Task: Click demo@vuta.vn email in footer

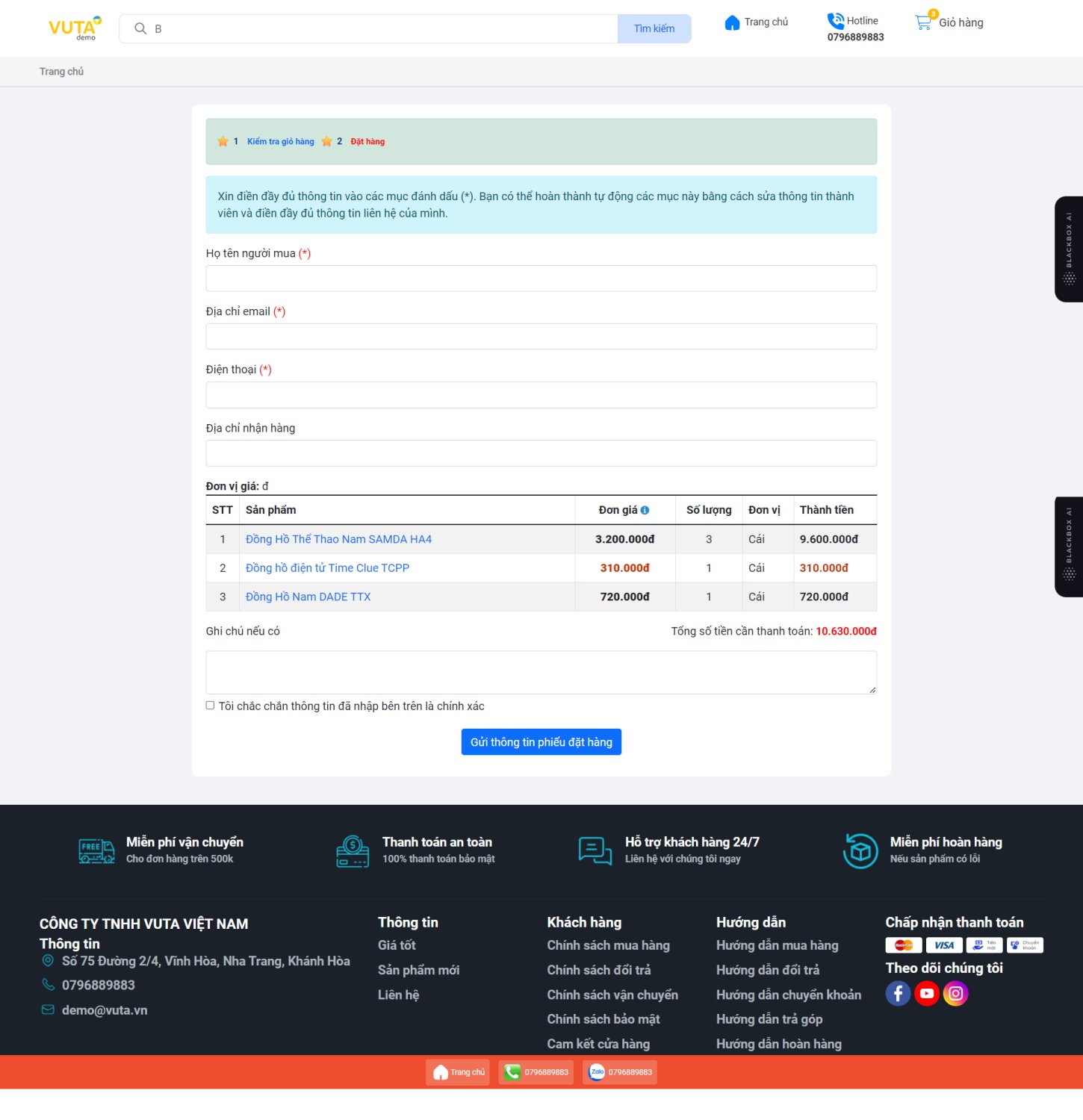Action: coord(105,1010)
